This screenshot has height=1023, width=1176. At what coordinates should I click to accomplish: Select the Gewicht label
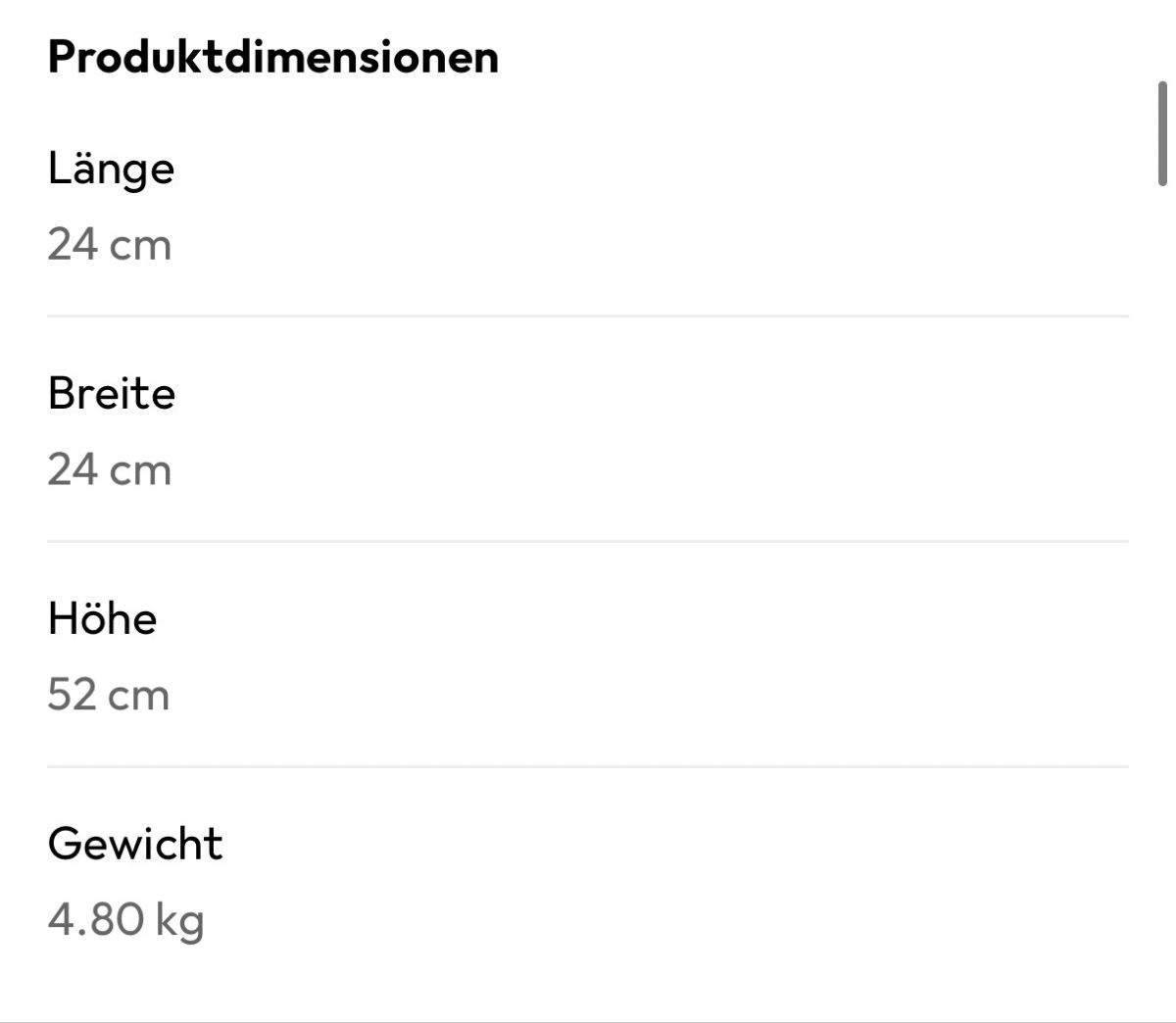click(x=135, y=844)
